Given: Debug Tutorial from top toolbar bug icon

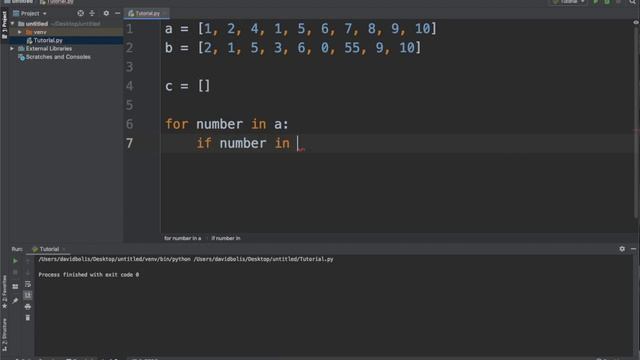Looking at the screenshot, I should 607,2.
